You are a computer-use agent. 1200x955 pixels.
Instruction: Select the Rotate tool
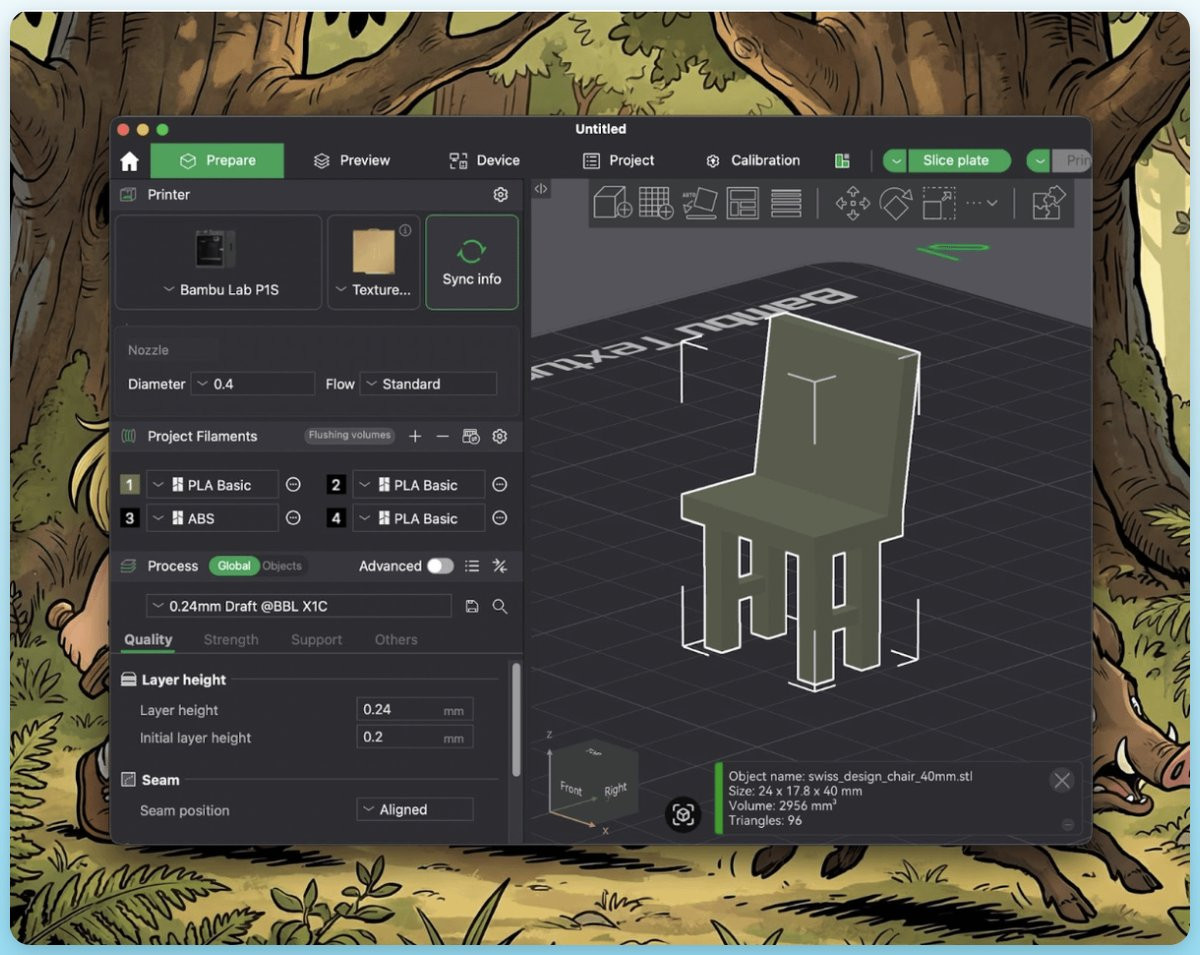[895, 203]
